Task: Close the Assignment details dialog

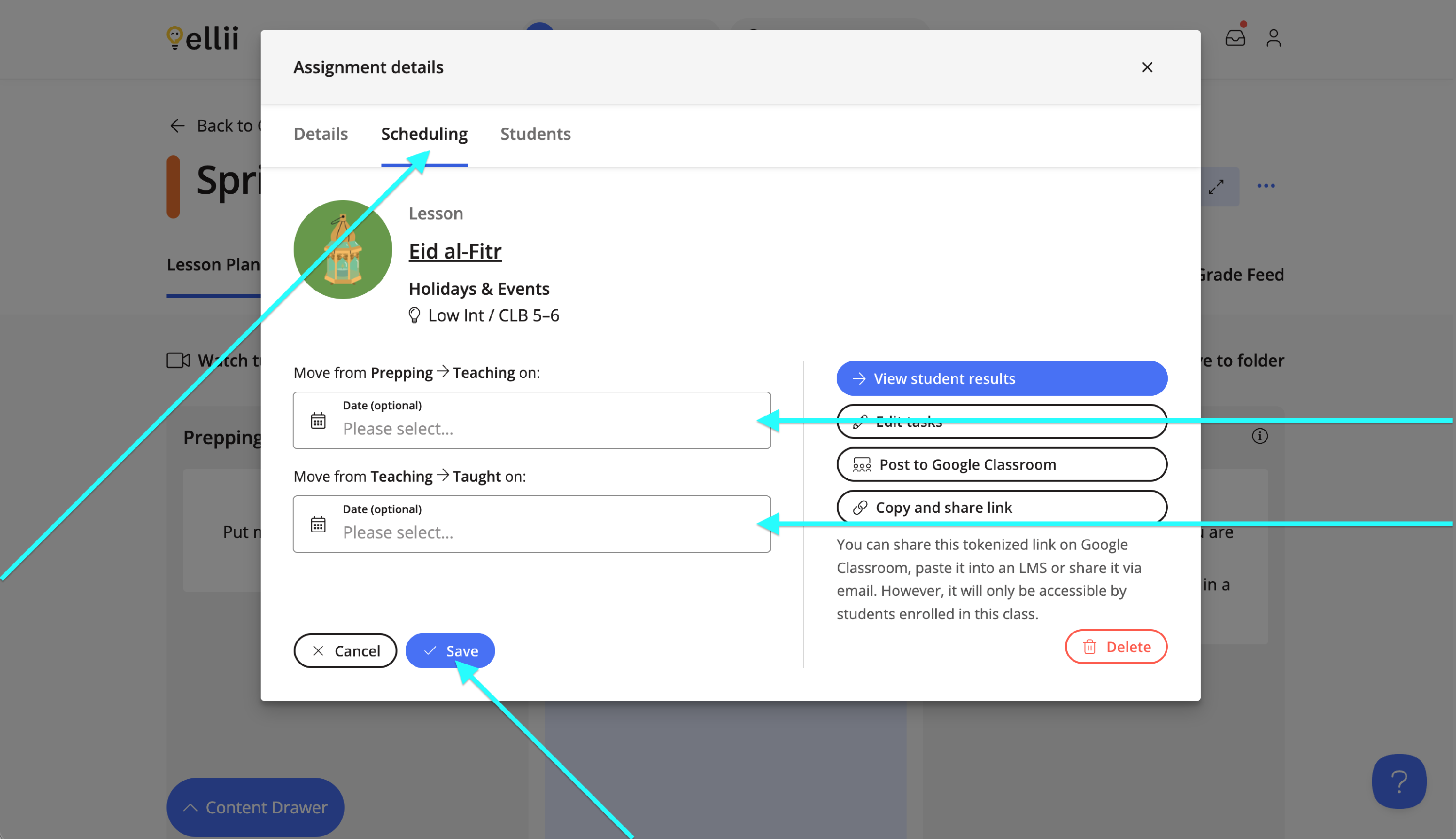Action: tap(1147, 67)
